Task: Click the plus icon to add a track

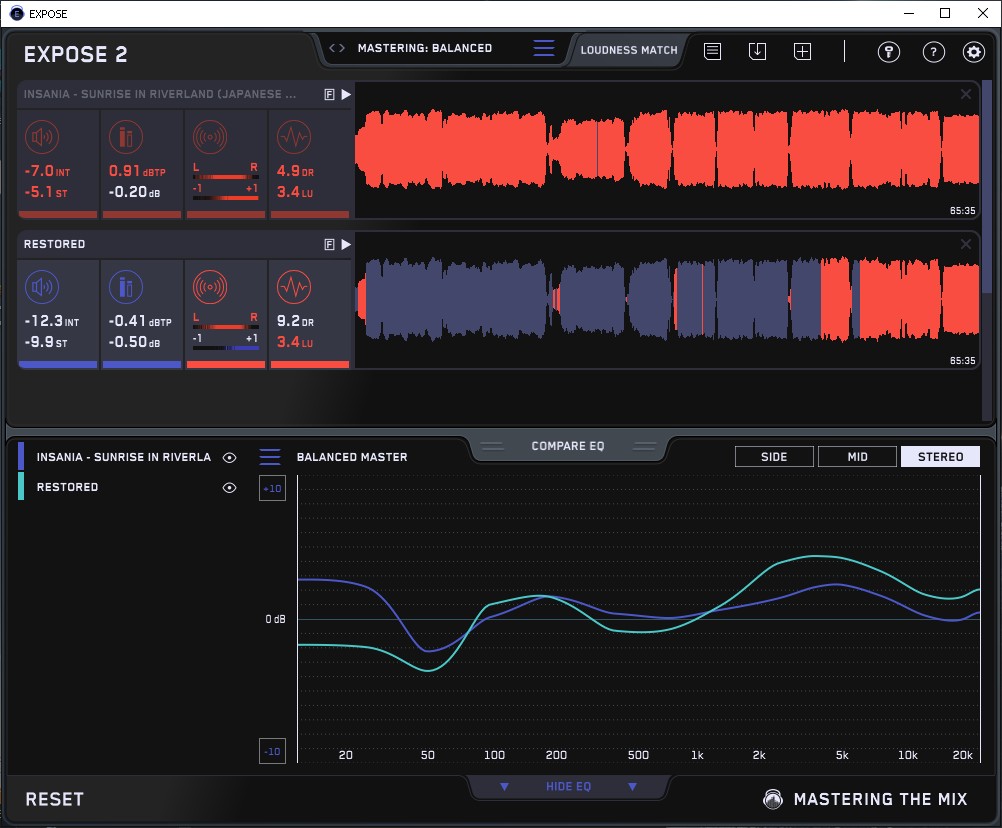Action: pyautogui.click(x=802, y=51)
